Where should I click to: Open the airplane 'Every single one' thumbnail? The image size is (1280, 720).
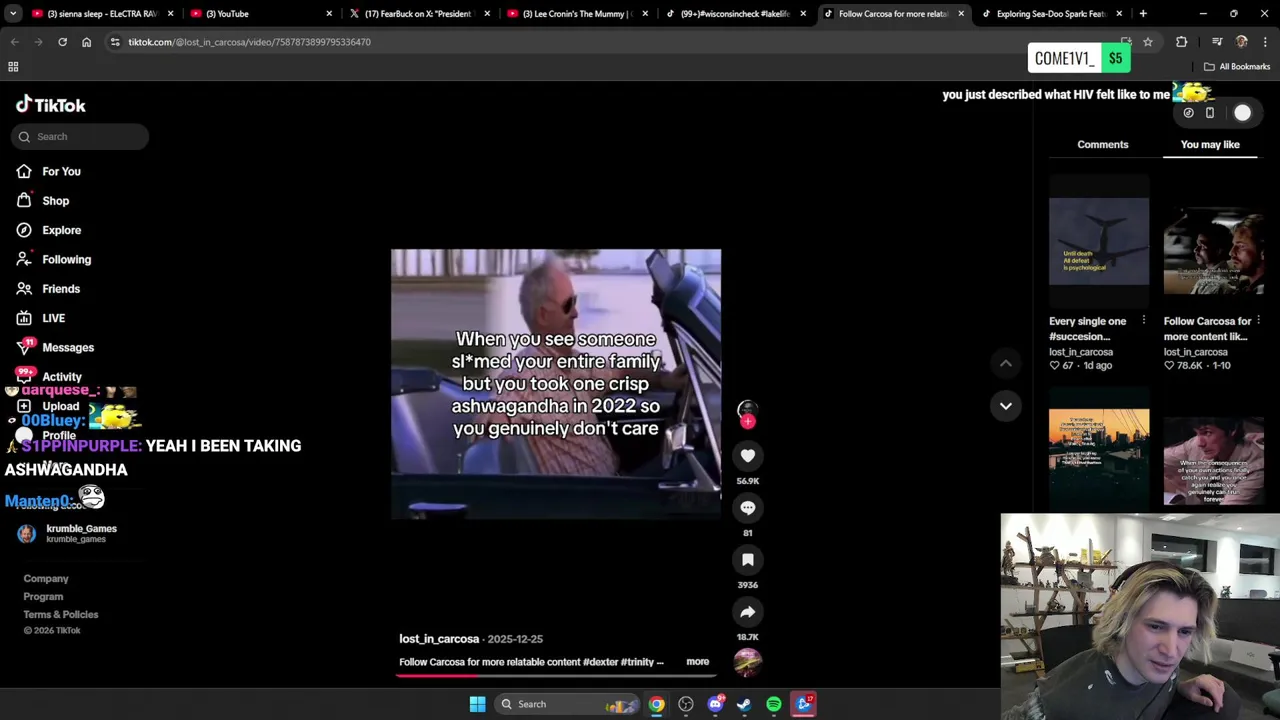tap(1099, 242)
